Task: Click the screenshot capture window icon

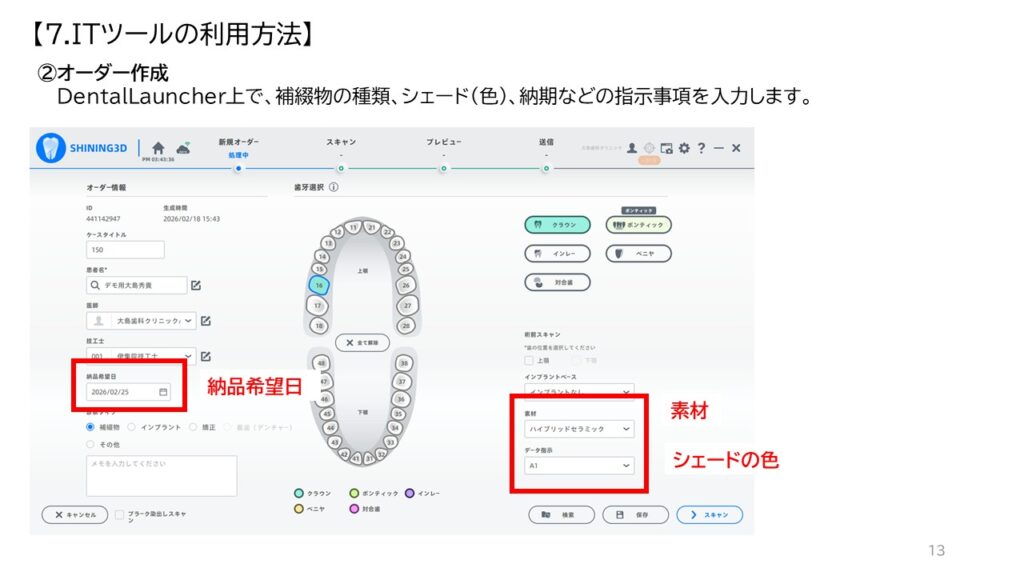Action: 666,148
